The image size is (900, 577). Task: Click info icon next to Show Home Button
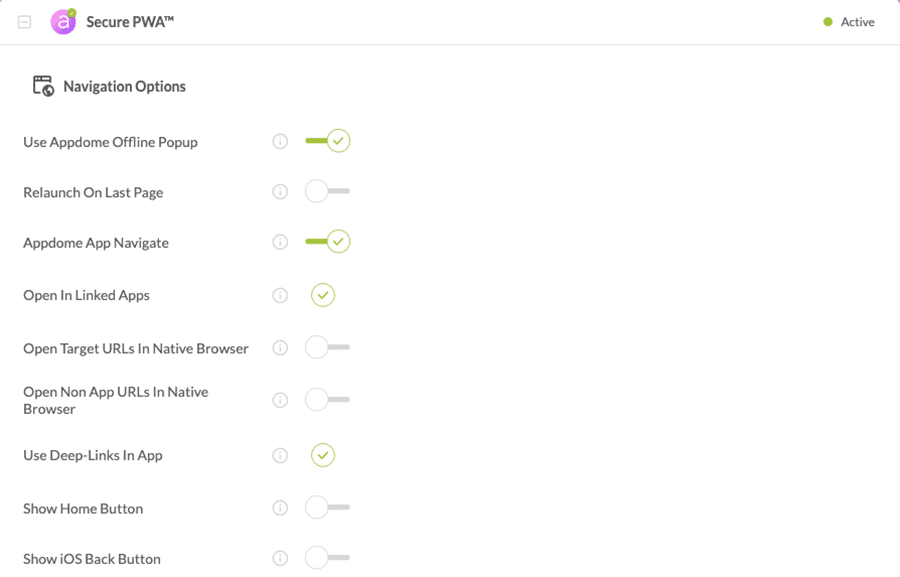coord(280,508)
